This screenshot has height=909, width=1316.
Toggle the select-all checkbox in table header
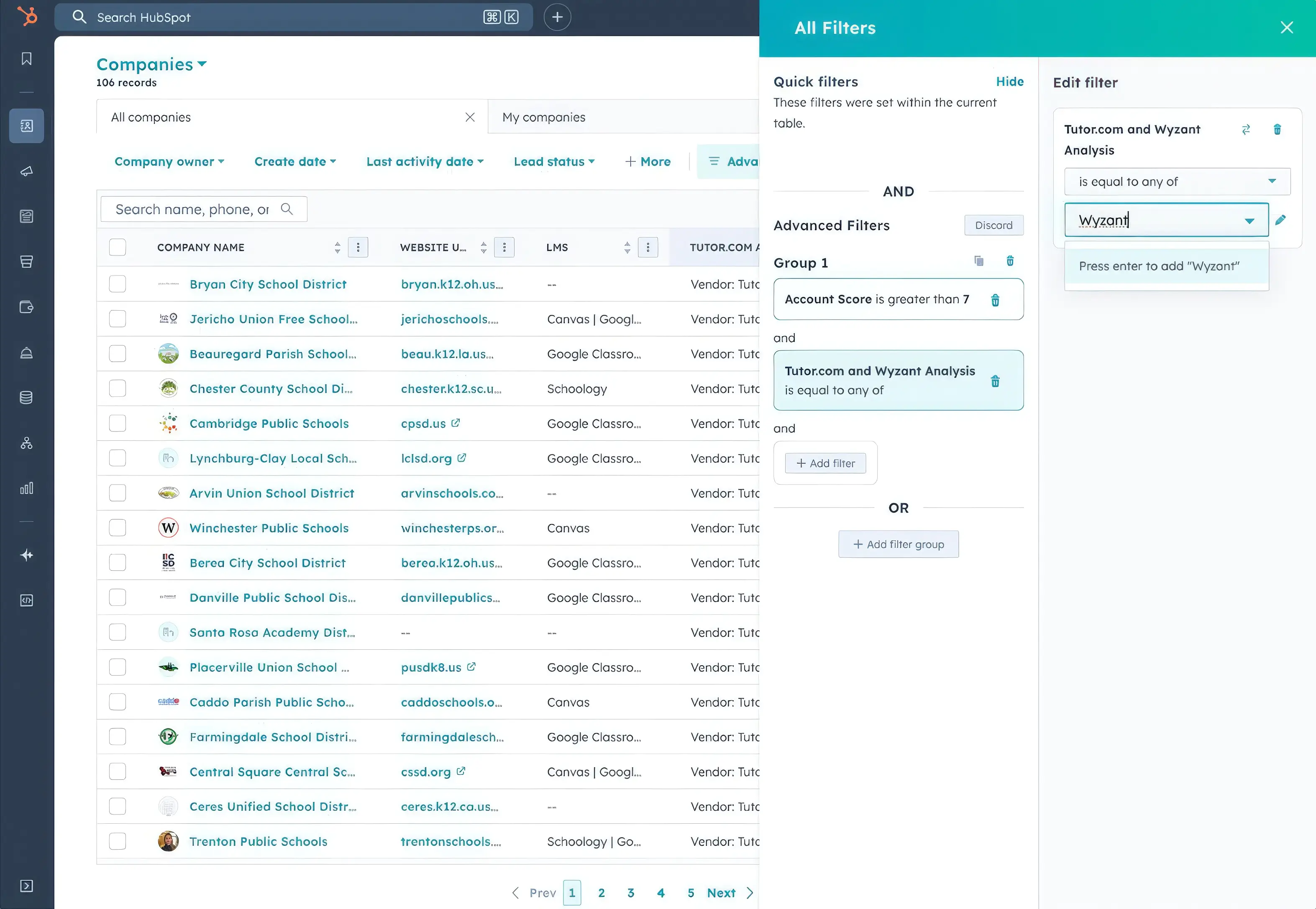[118, 247]
